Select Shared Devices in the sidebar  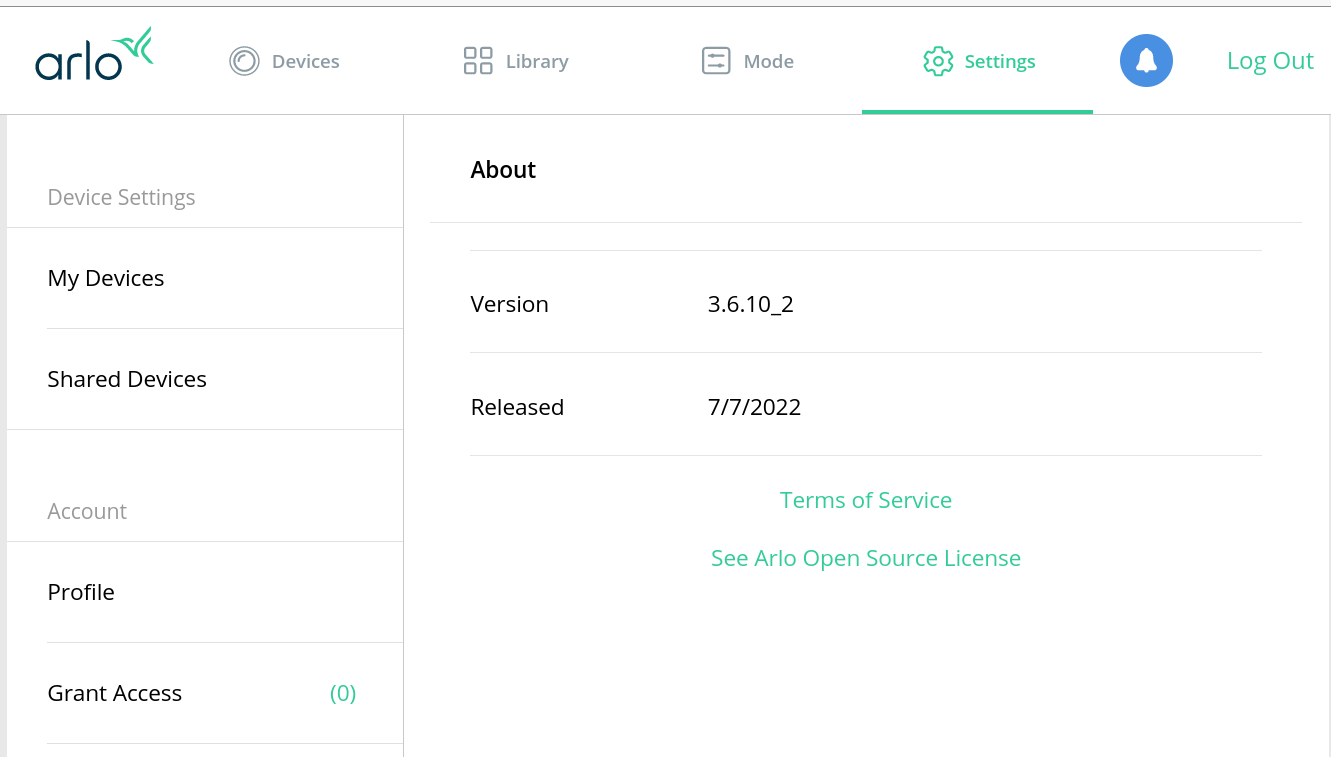click(127, 379)
